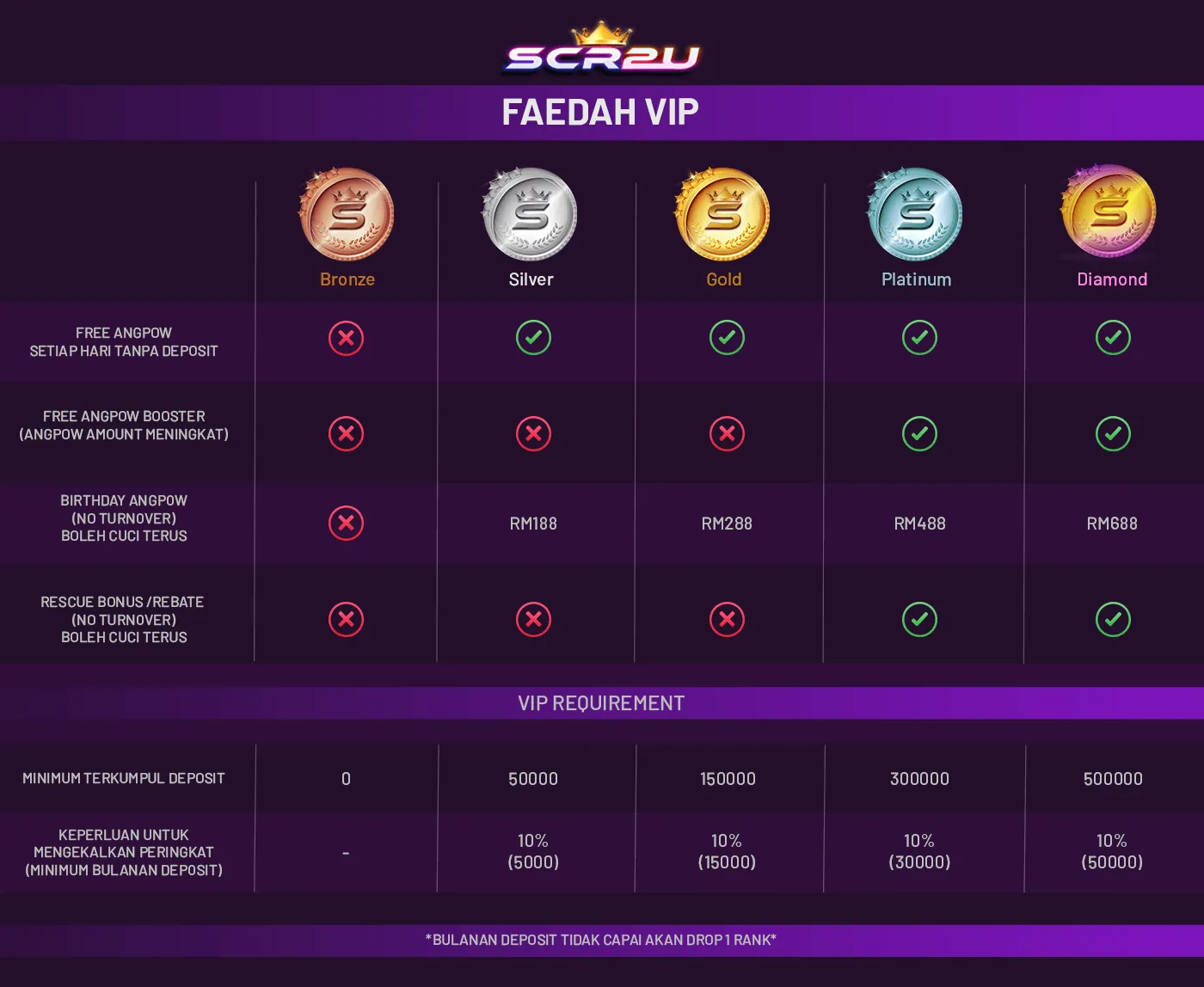Click Diamond green check for Angpow Booster
This screenshot has width=1204, height=987.
pos(1113,433)
